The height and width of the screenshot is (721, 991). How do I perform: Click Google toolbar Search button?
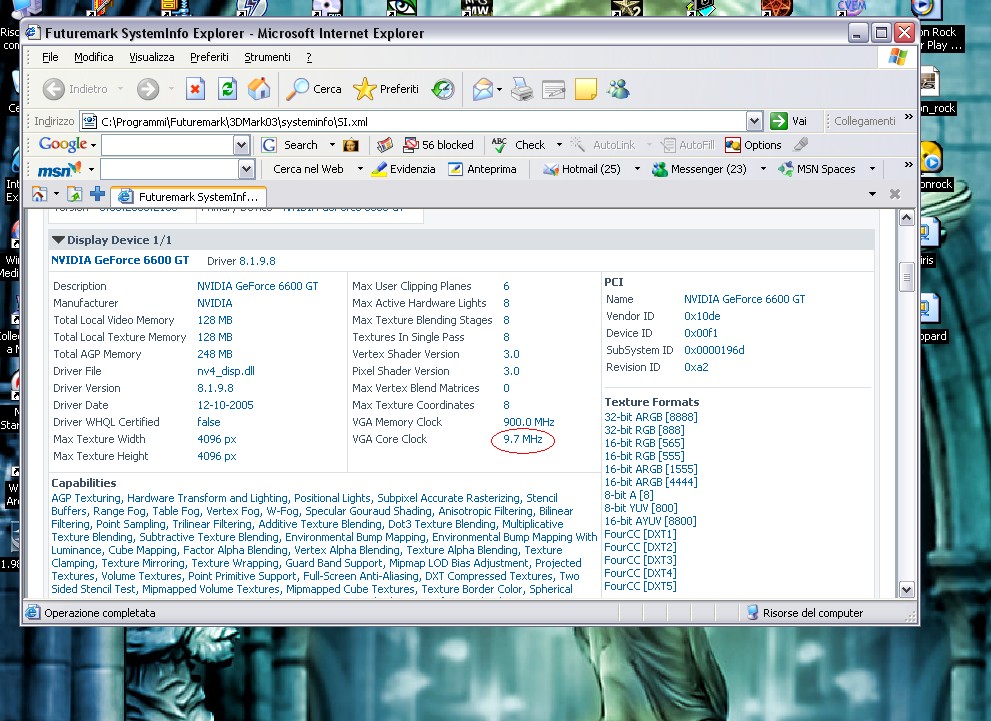point(289,145)
